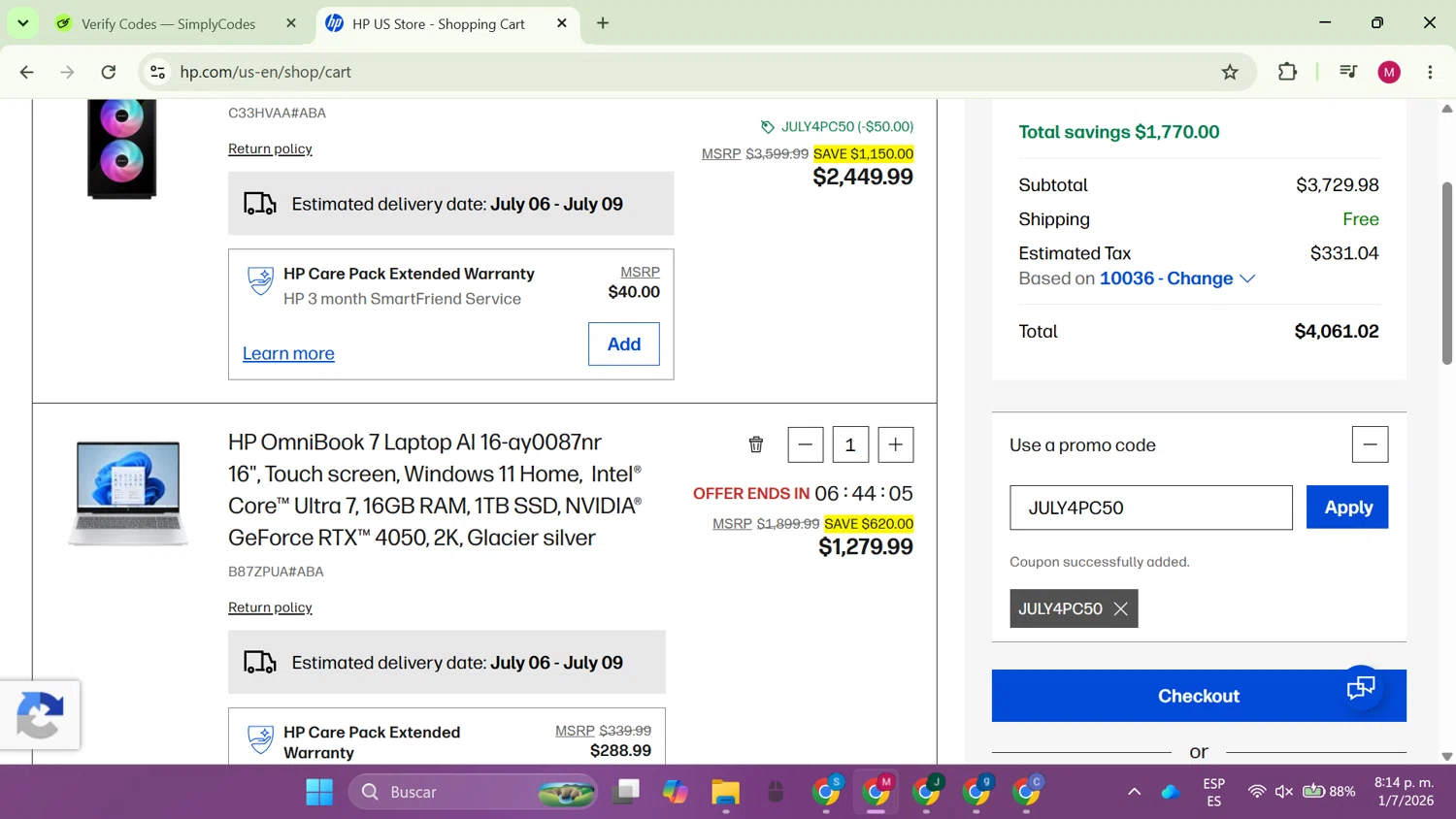Change ESP ES input language

1214,792
